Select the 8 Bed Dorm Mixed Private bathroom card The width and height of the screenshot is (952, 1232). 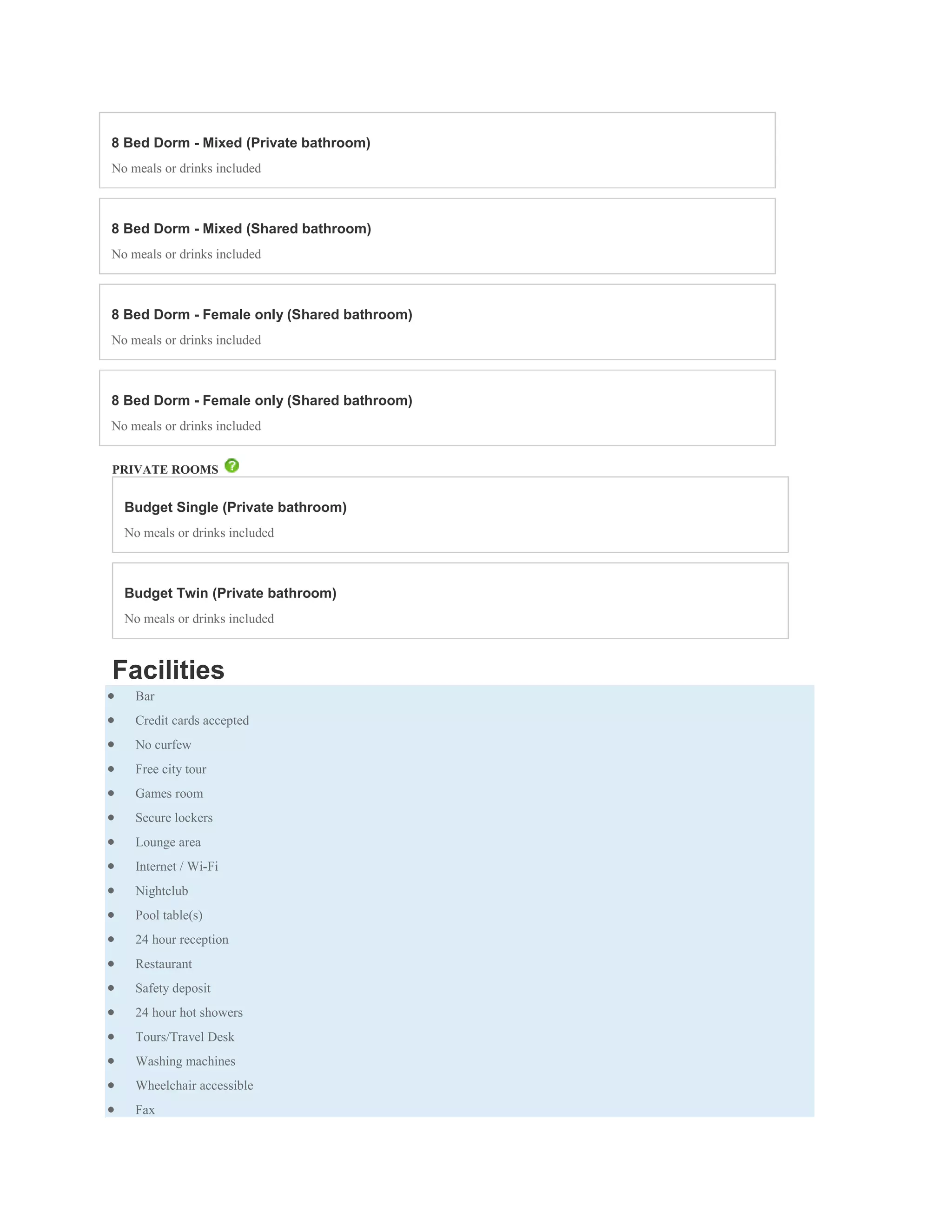click(437, 150)
